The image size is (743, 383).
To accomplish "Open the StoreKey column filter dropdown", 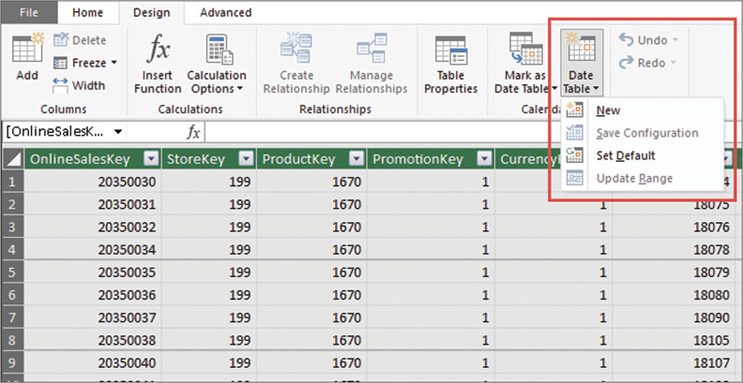I will 246,160.
